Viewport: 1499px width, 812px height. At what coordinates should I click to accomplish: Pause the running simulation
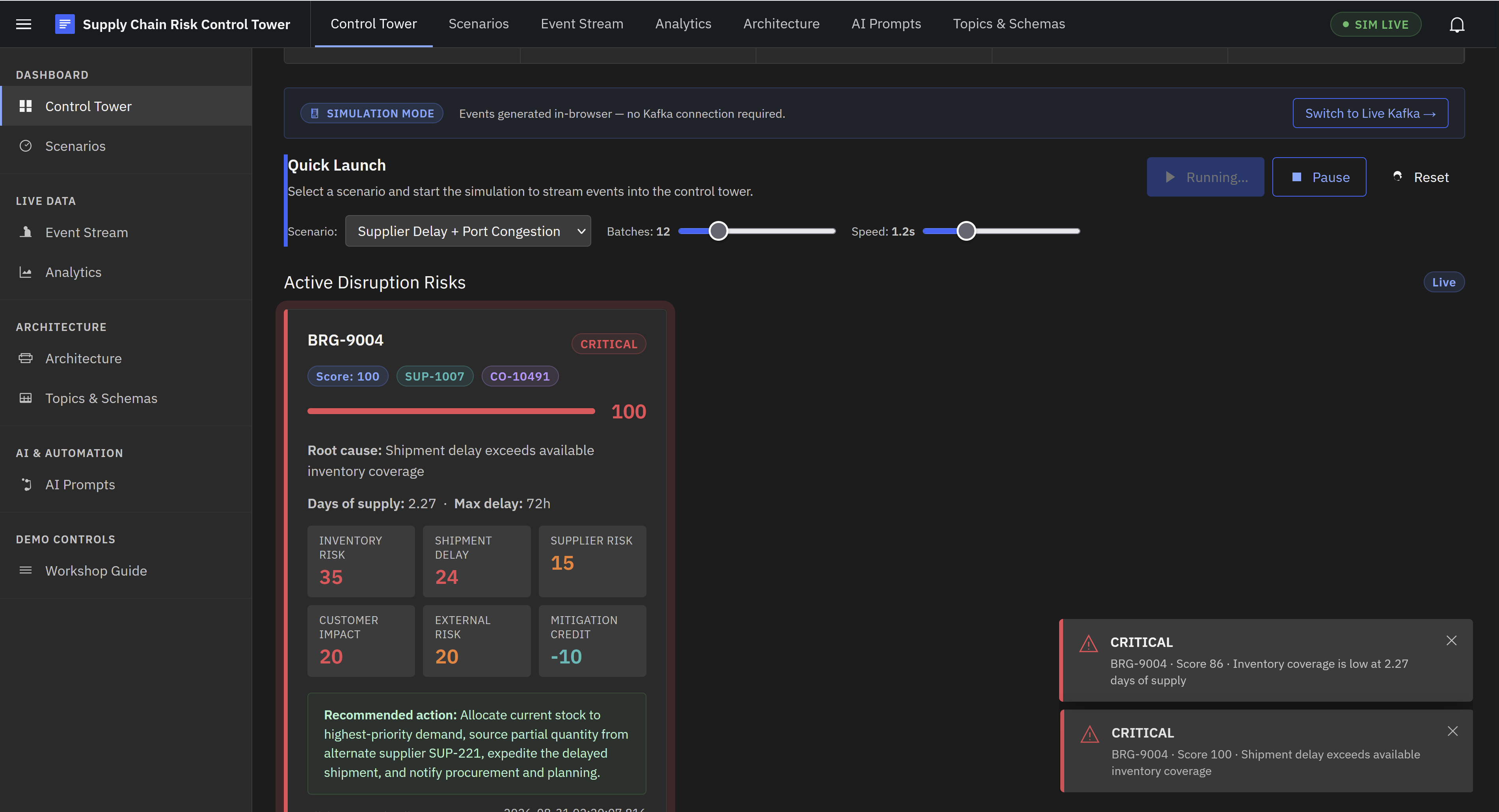[1318, 177]
